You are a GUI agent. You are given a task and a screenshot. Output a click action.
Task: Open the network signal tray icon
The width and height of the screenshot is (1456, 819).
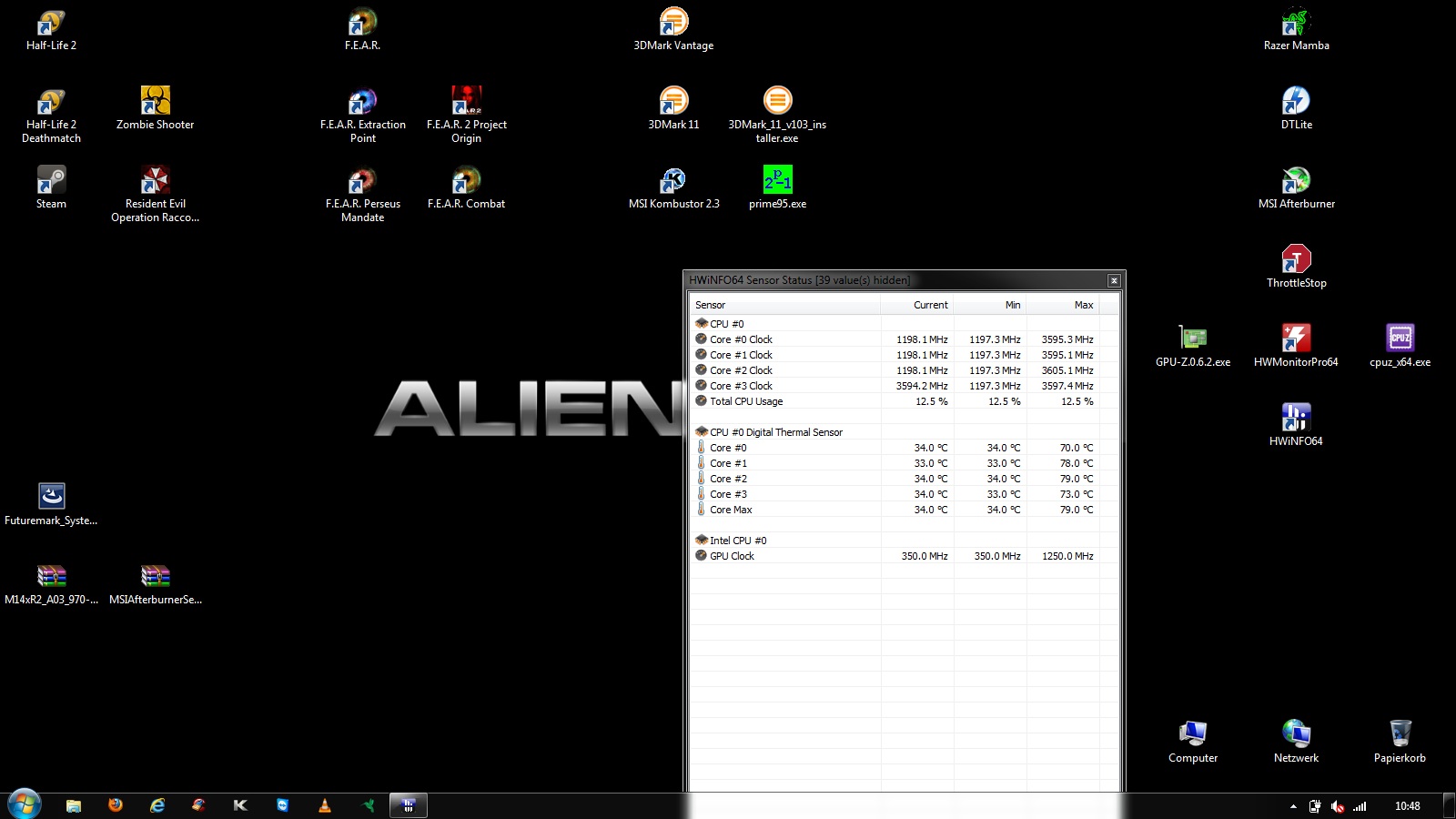[x=1360, y=806]
